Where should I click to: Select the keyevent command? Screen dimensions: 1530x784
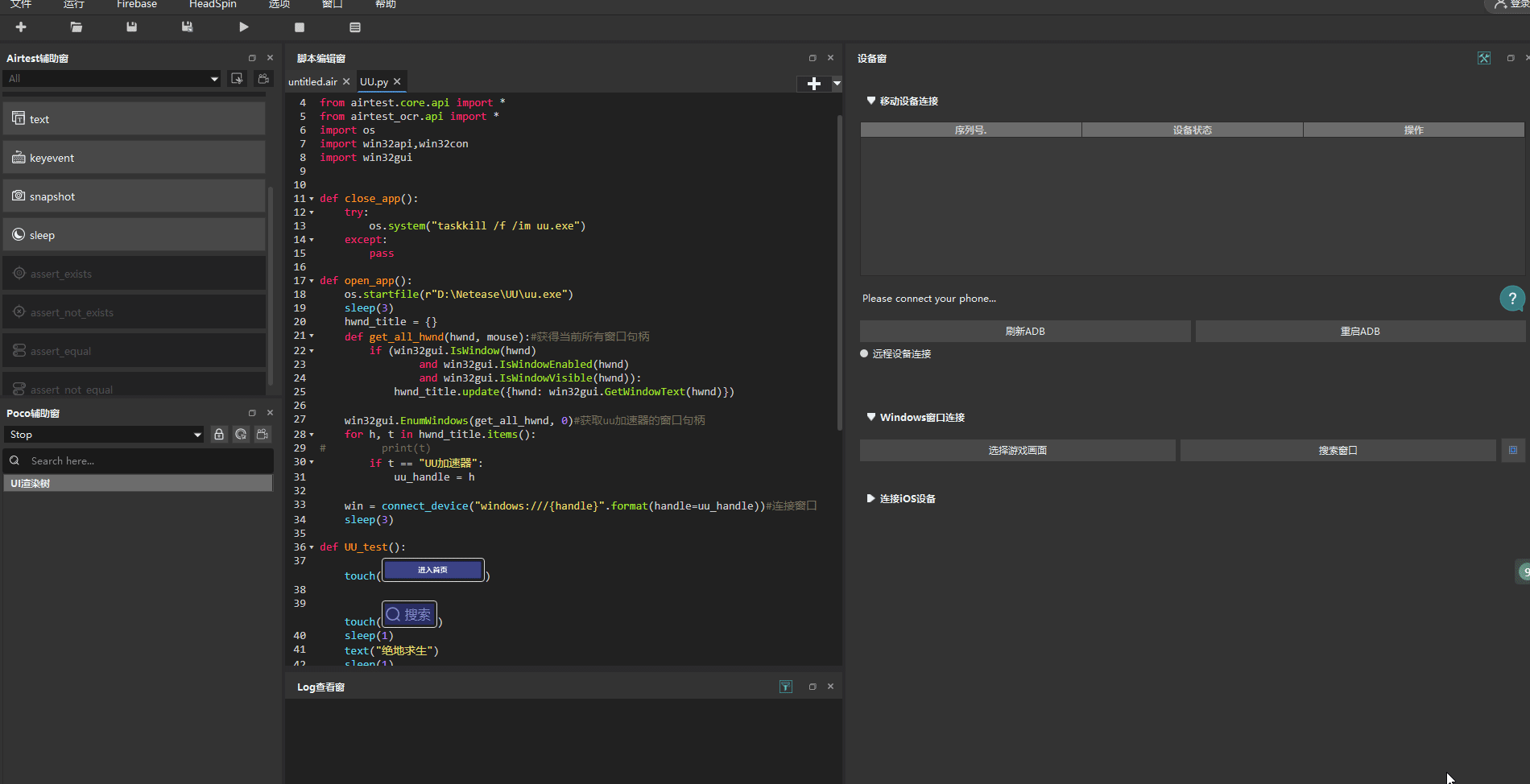coord(134,158)
